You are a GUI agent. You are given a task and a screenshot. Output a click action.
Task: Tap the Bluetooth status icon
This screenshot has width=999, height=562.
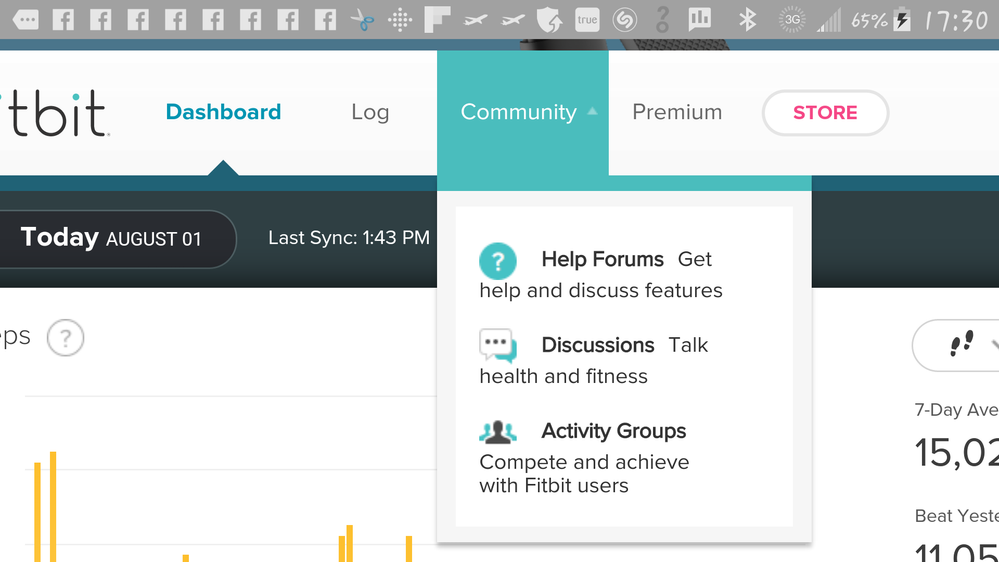click(x=747, y=20)
